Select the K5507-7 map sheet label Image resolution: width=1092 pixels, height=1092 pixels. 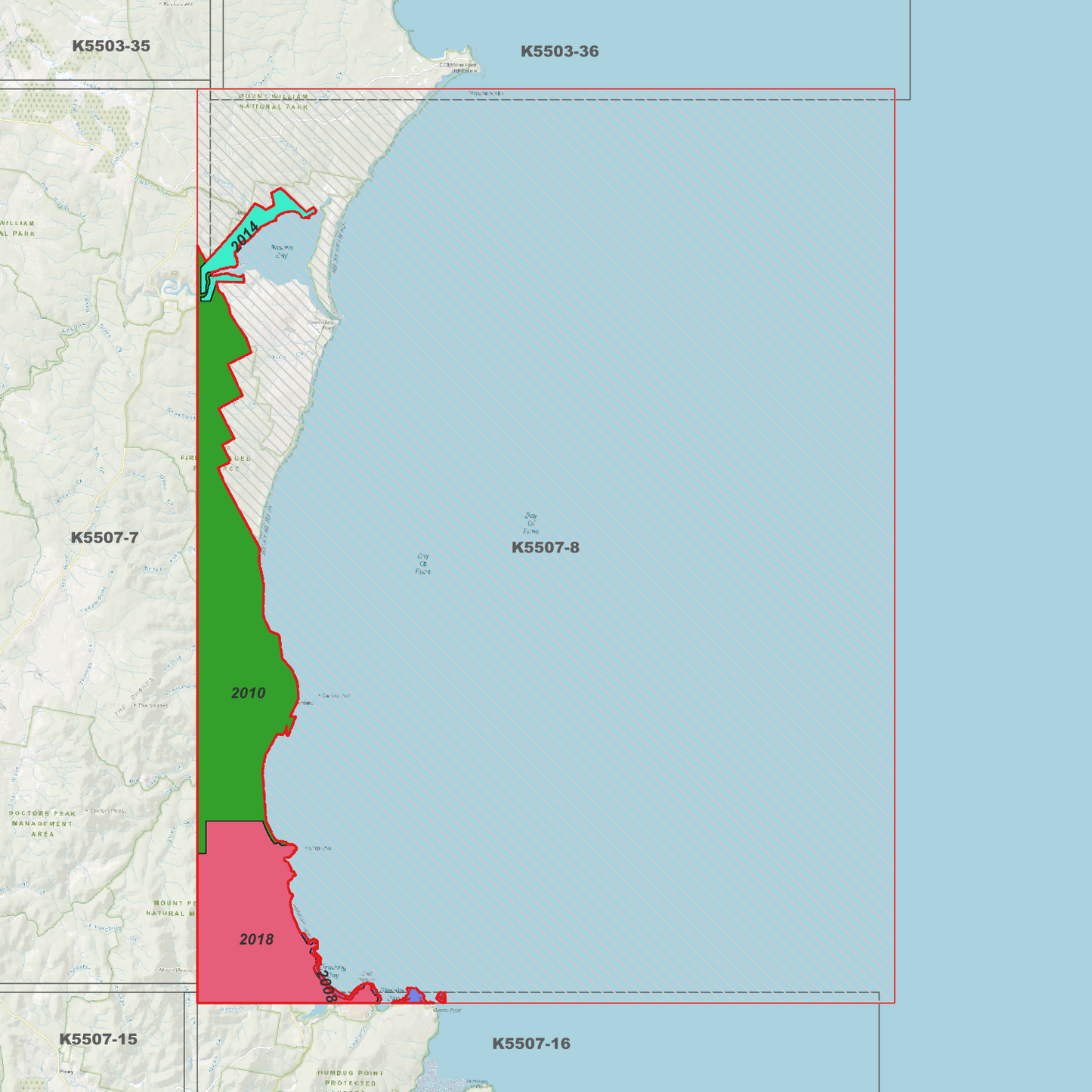pos(104,538)
